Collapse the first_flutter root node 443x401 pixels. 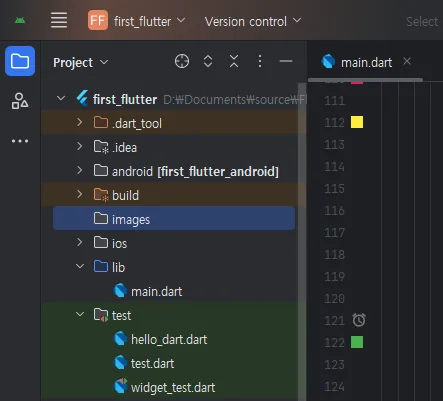[x=61, y=99]
